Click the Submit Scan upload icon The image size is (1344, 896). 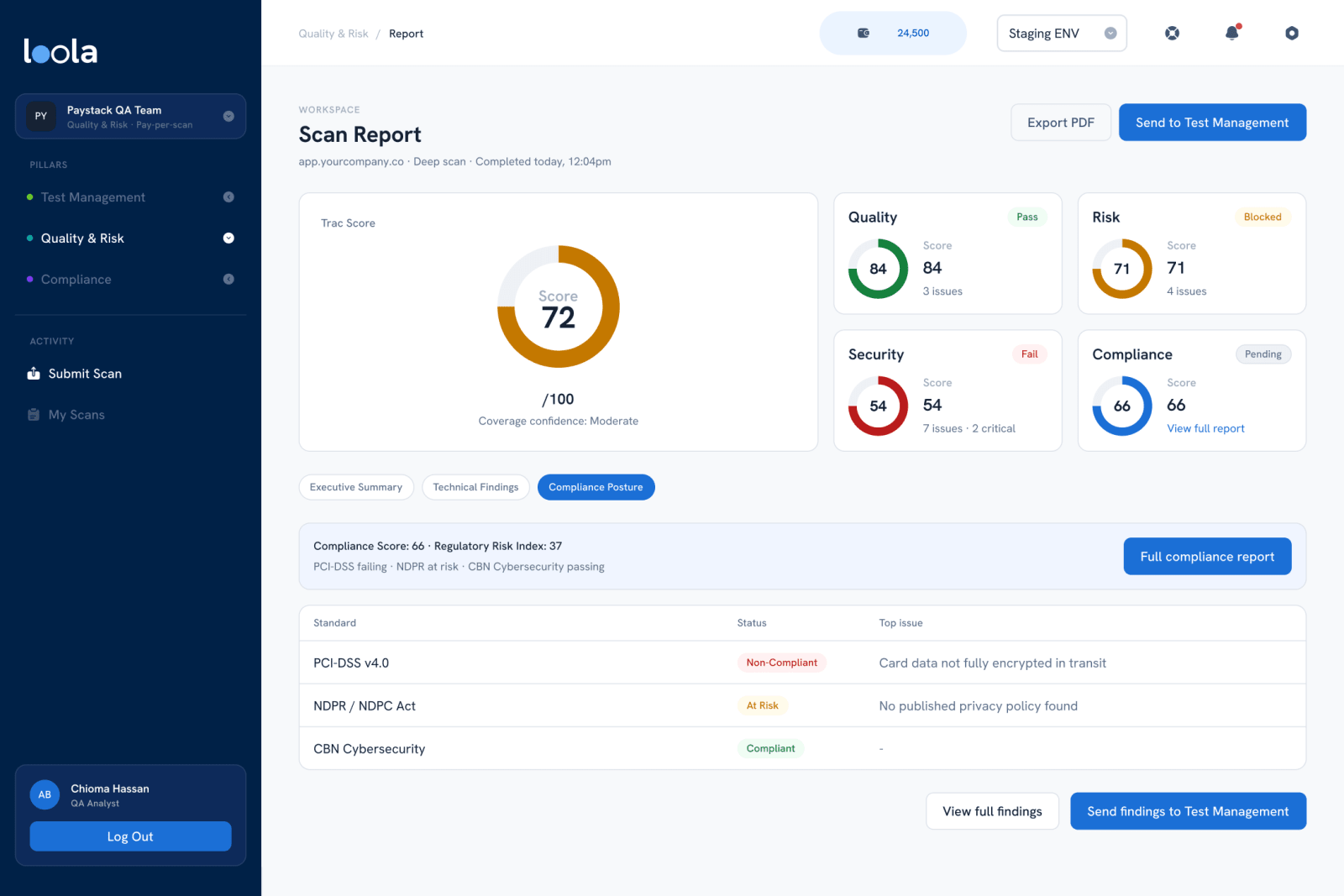pos(34,374)
